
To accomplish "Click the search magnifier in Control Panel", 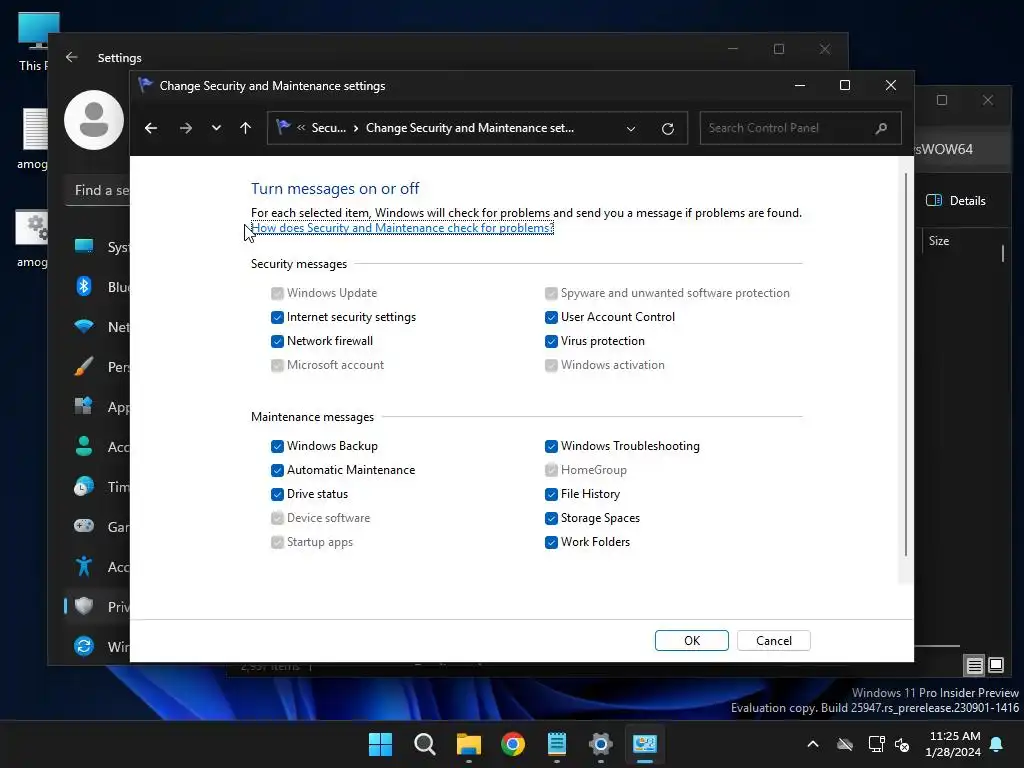I will point(881,128).
